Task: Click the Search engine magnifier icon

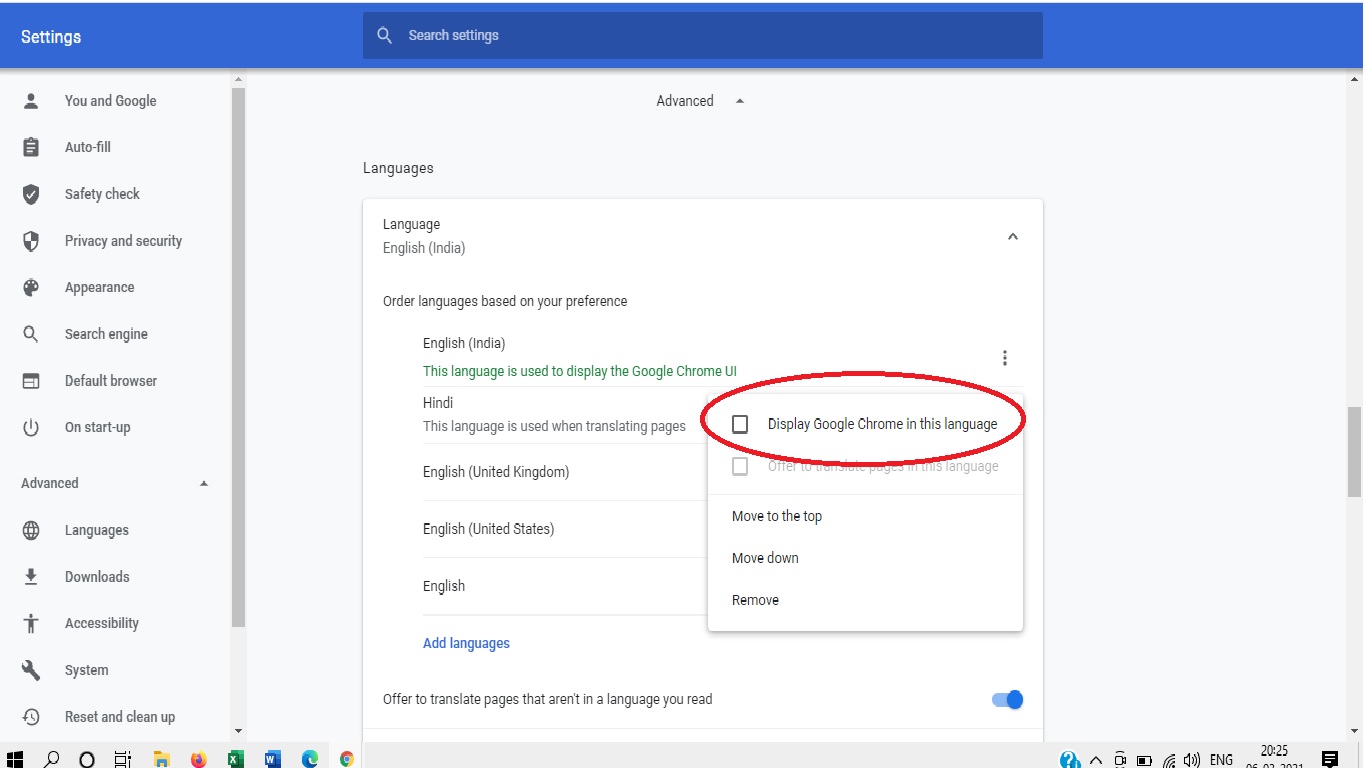Action: pyautogui.click(x=31, y=334)
